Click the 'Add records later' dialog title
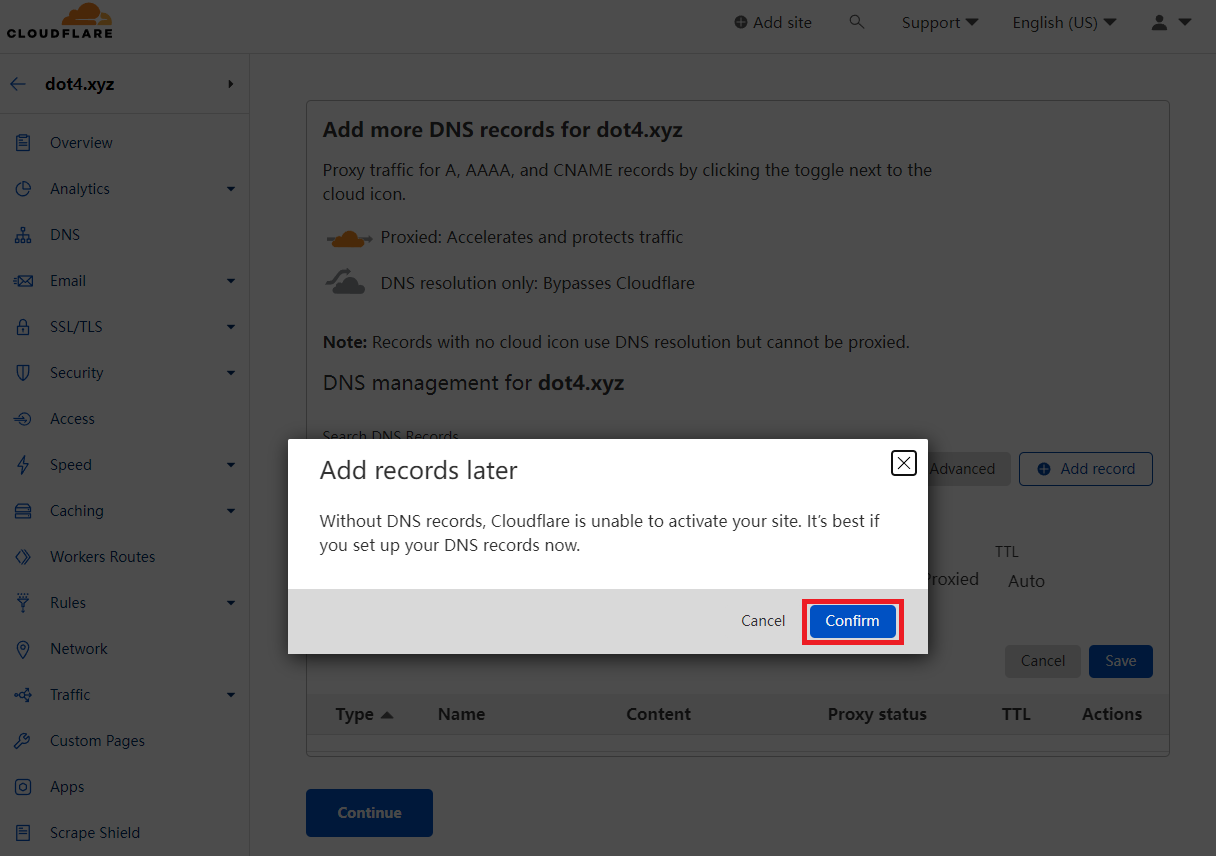1216x856 pixels. click(x=419, y=470)
